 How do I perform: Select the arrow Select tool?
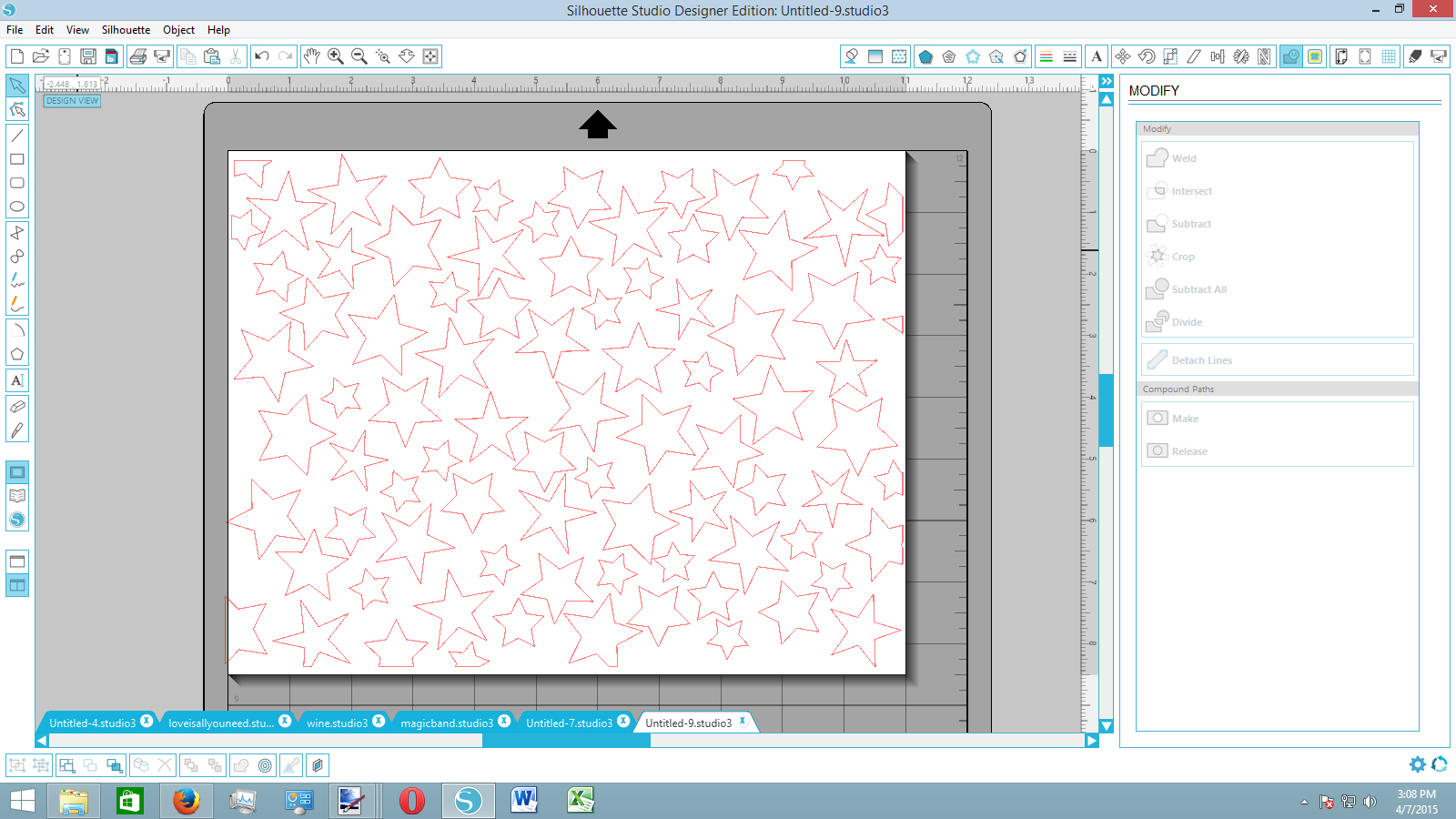pos(17,86)
